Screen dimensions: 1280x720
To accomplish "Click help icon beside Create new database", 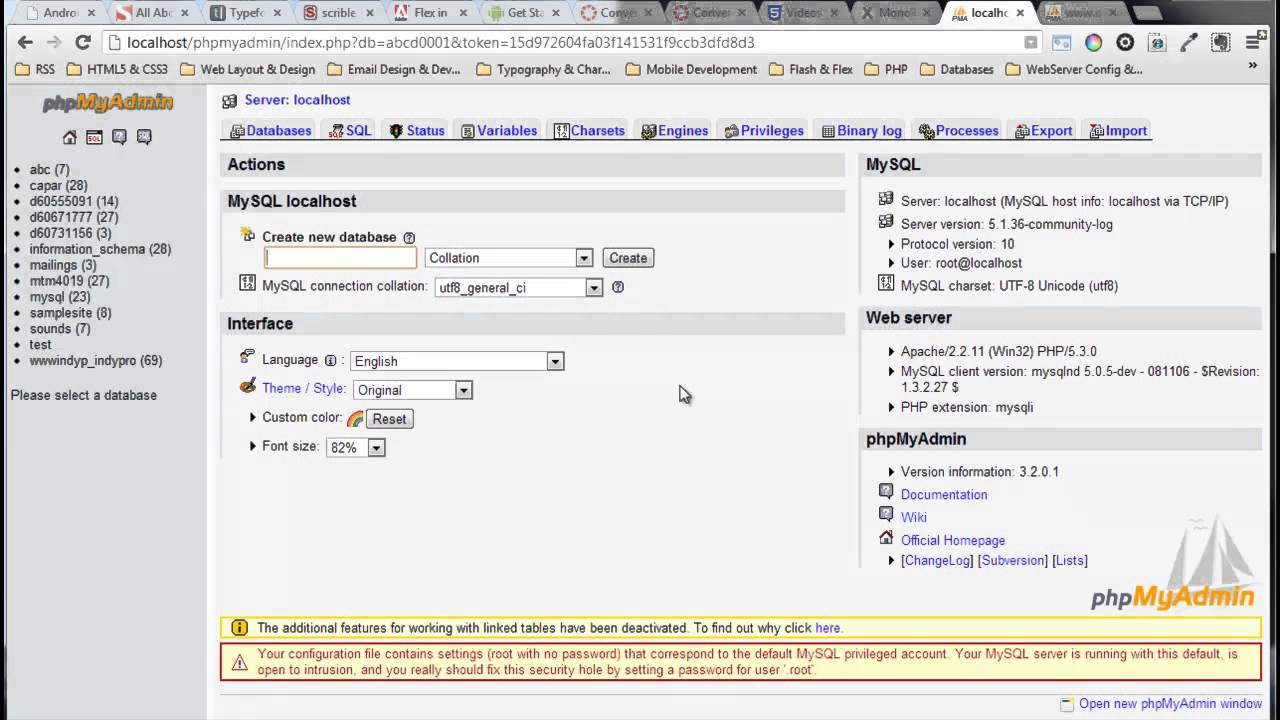I will (x=409, y=238).
